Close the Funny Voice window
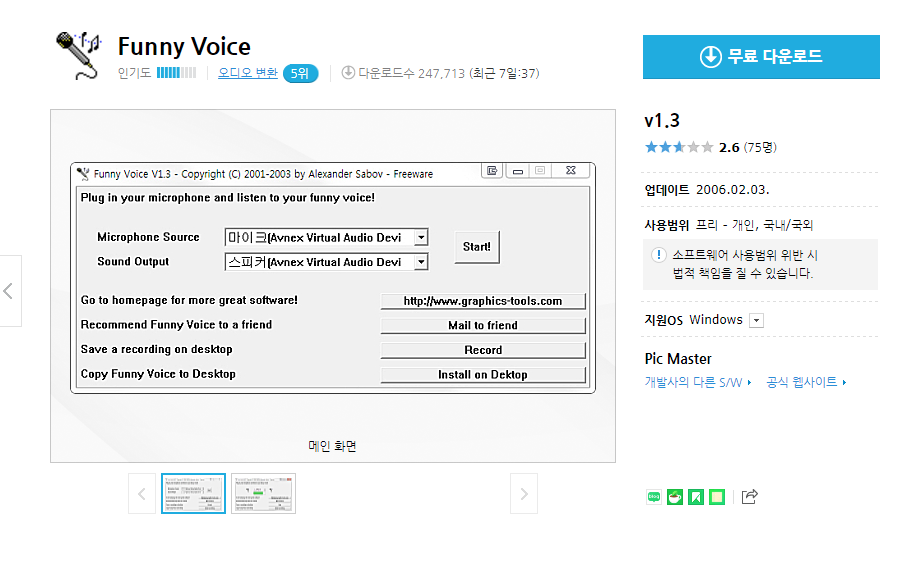Screen dimensions: 909x564 pyautogui.click(x=571, y=170)
